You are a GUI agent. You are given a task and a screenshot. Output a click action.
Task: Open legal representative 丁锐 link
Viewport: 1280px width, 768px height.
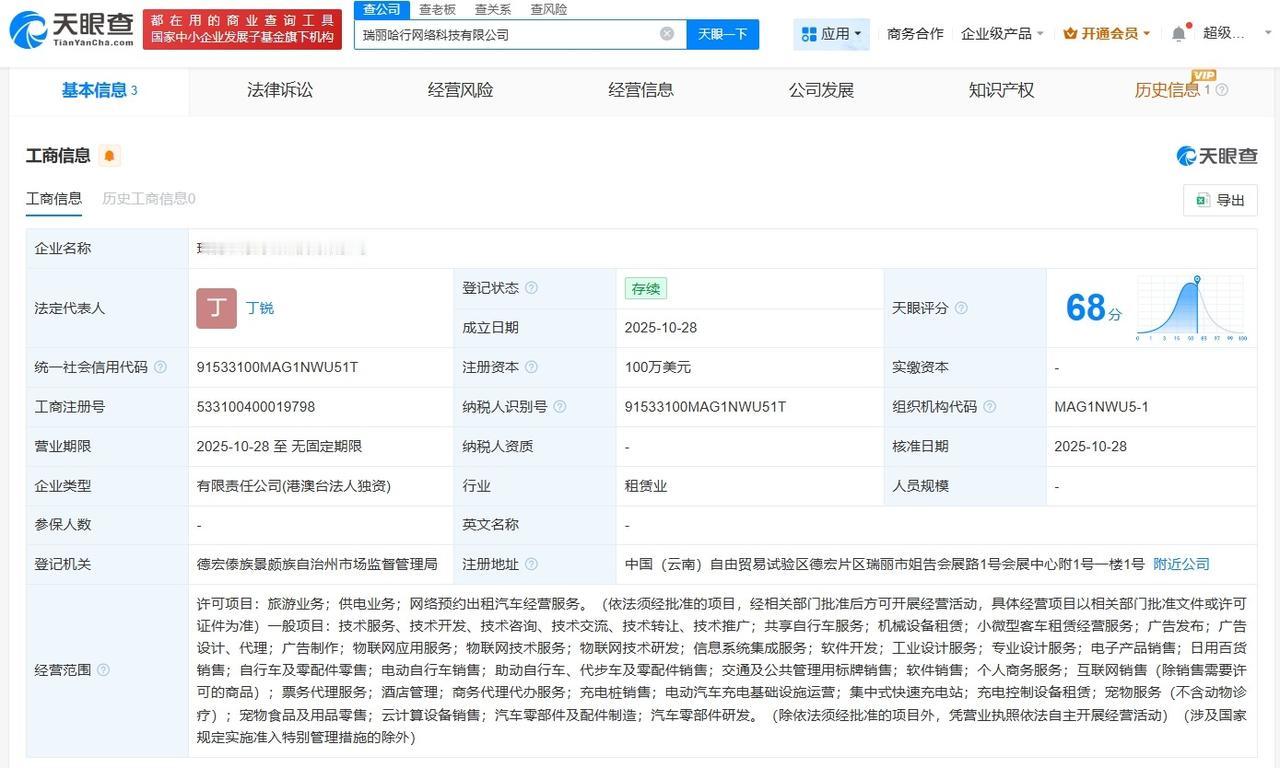260,308
